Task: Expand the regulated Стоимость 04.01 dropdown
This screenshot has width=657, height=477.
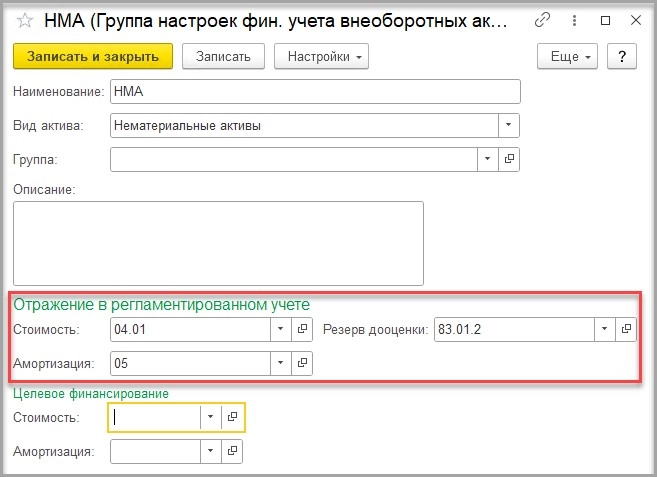Action: (x=281, y=329)
